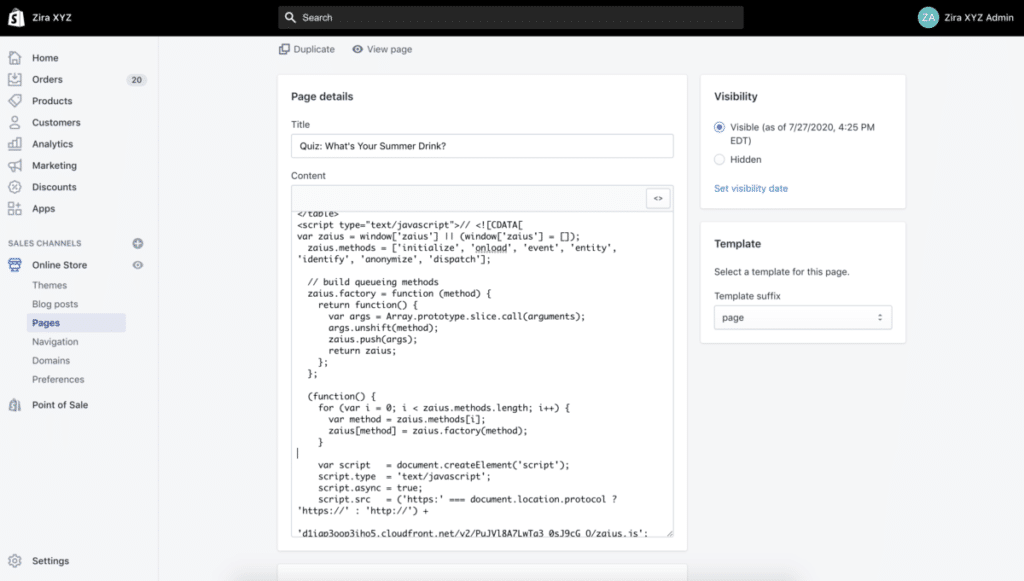Open the Template suffix dropdown
1024x581 pixels.
tap(803, 317)
